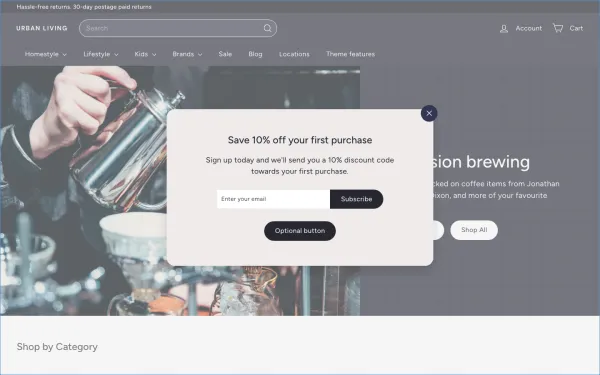Open the Locations page

coord(294,54)
